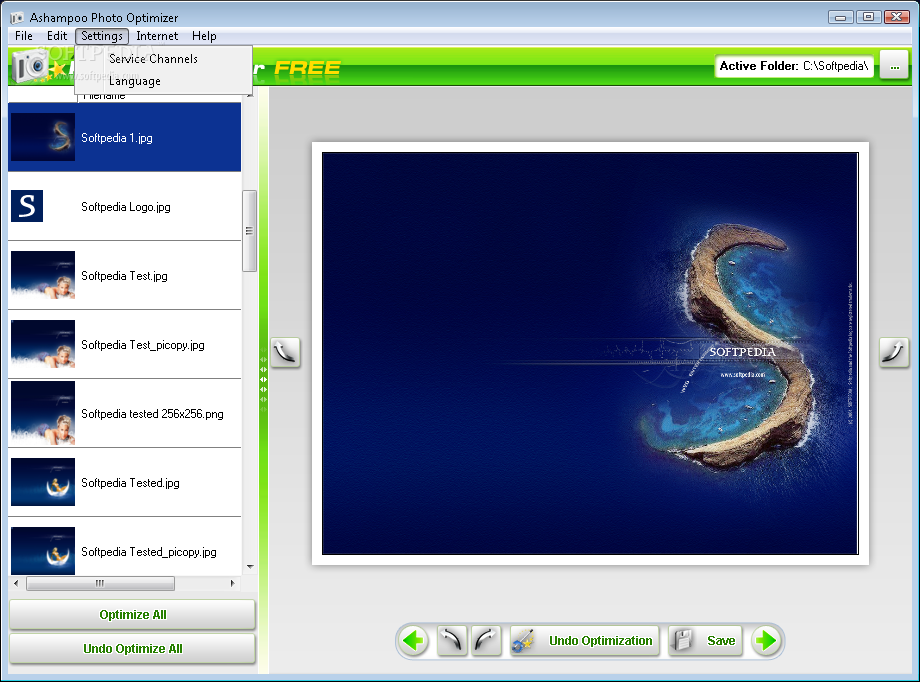Open the File menu
This screenshot has height=682, width=920.
[24, 36]
